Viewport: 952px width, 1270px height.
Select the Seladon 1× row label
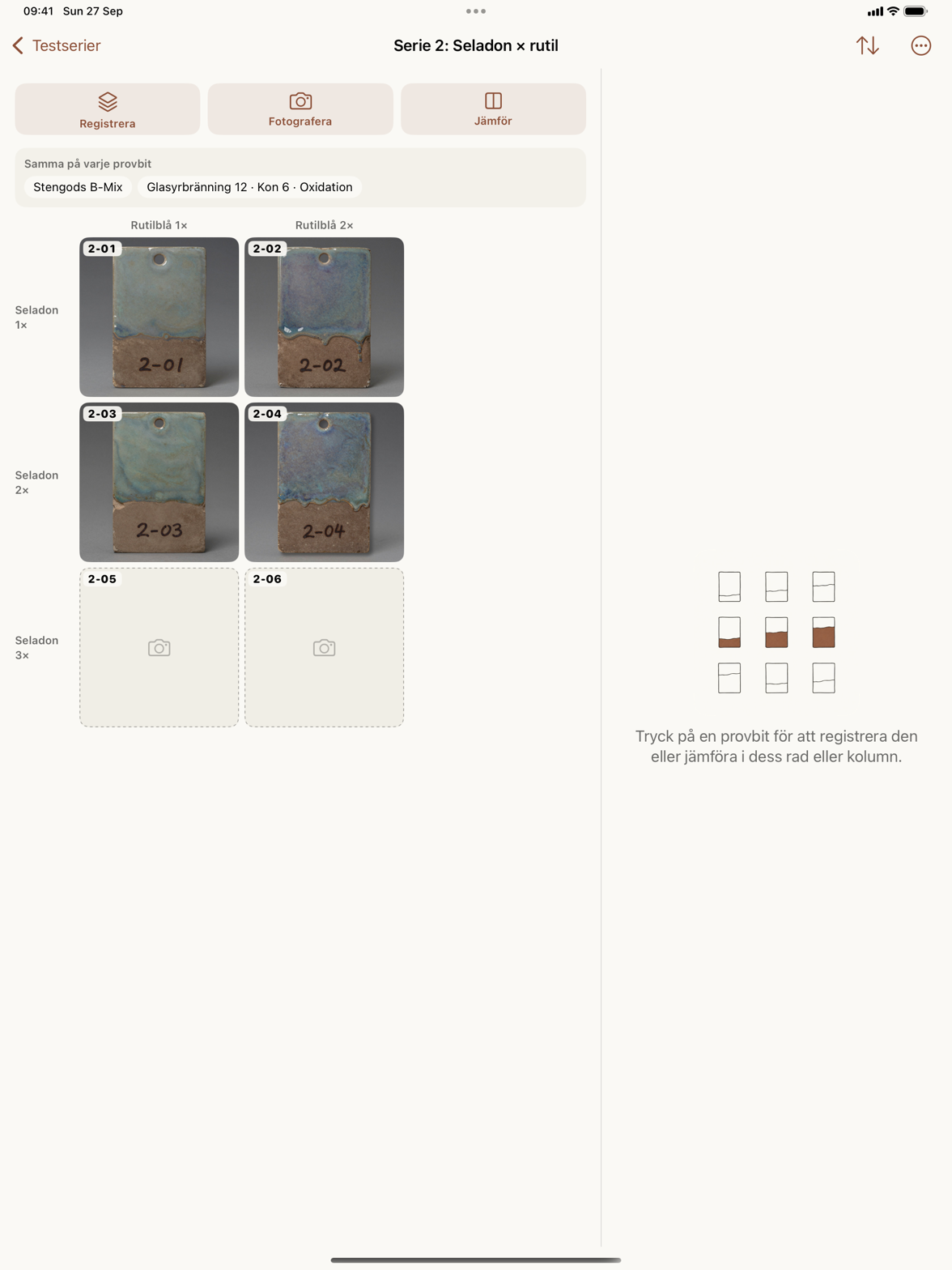[36, 317]
